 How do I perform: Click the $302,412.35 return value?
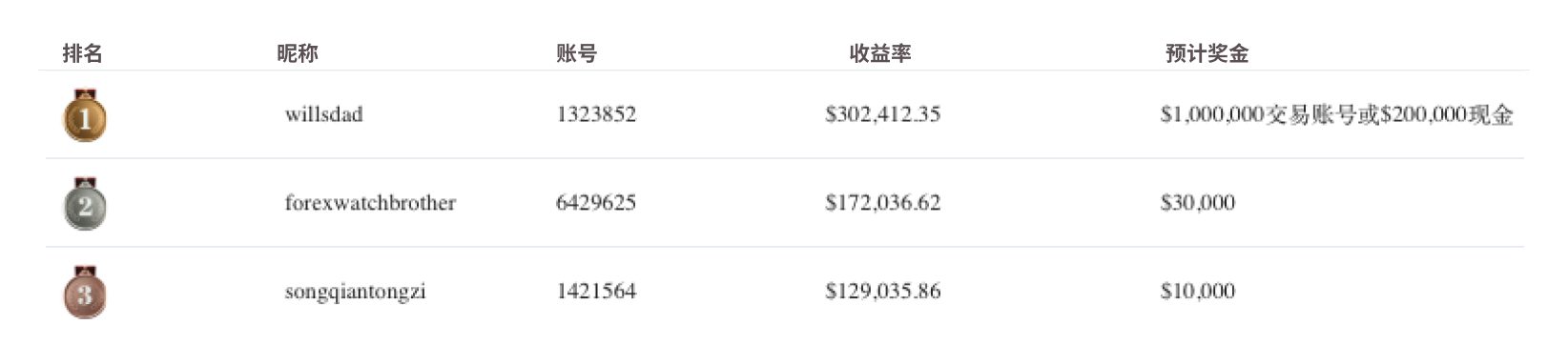(x=883, y=114)
